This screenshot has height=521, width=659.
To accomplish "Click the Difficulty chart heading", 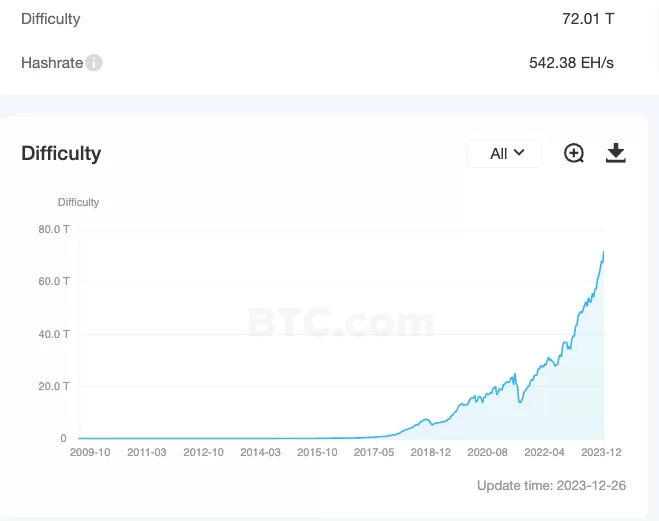I will coord(61,153).
